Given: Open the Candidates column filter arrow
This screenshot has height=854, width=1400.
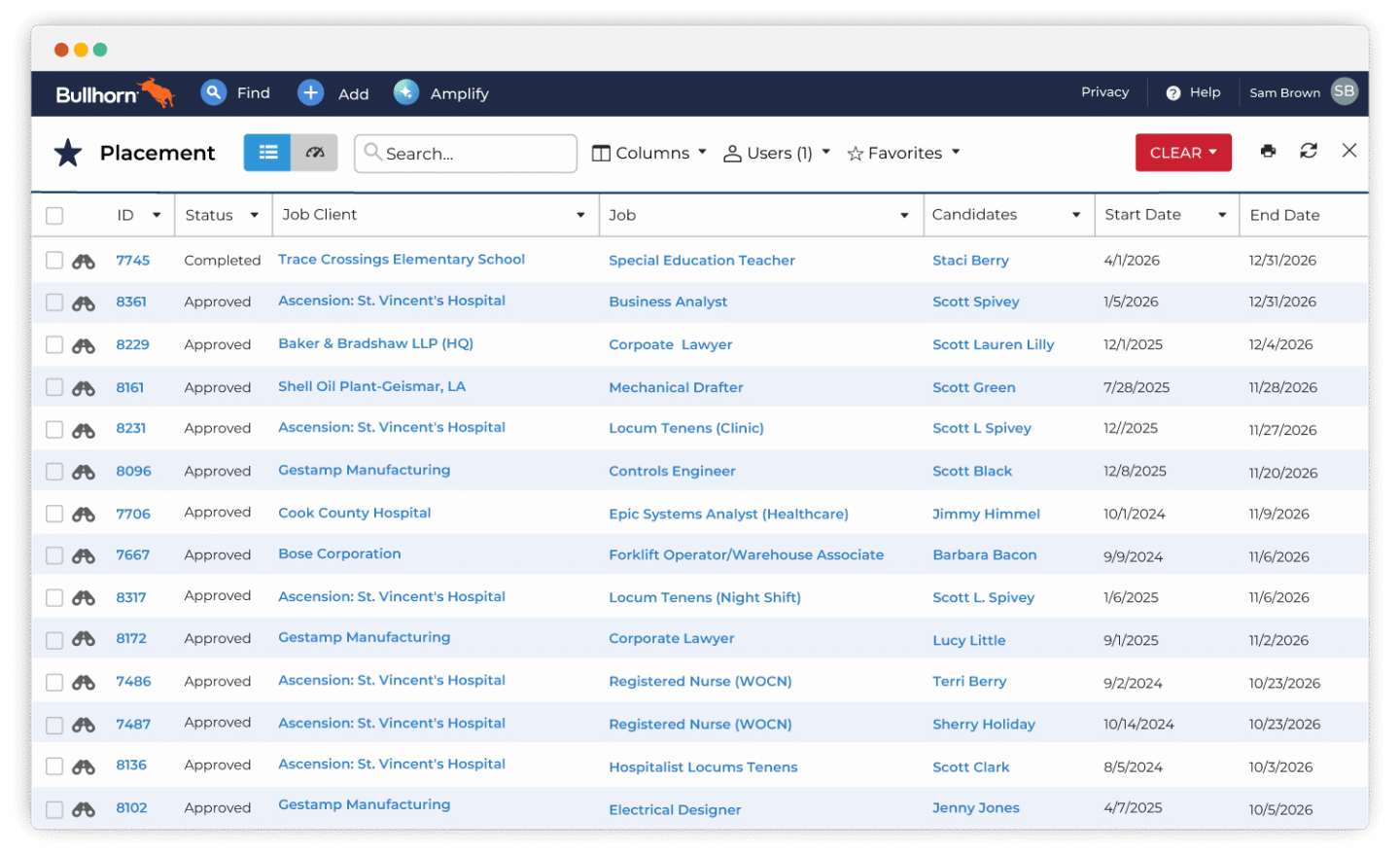Looking at the screenshot, I should pyautogui.click(x=1076, y=215).
